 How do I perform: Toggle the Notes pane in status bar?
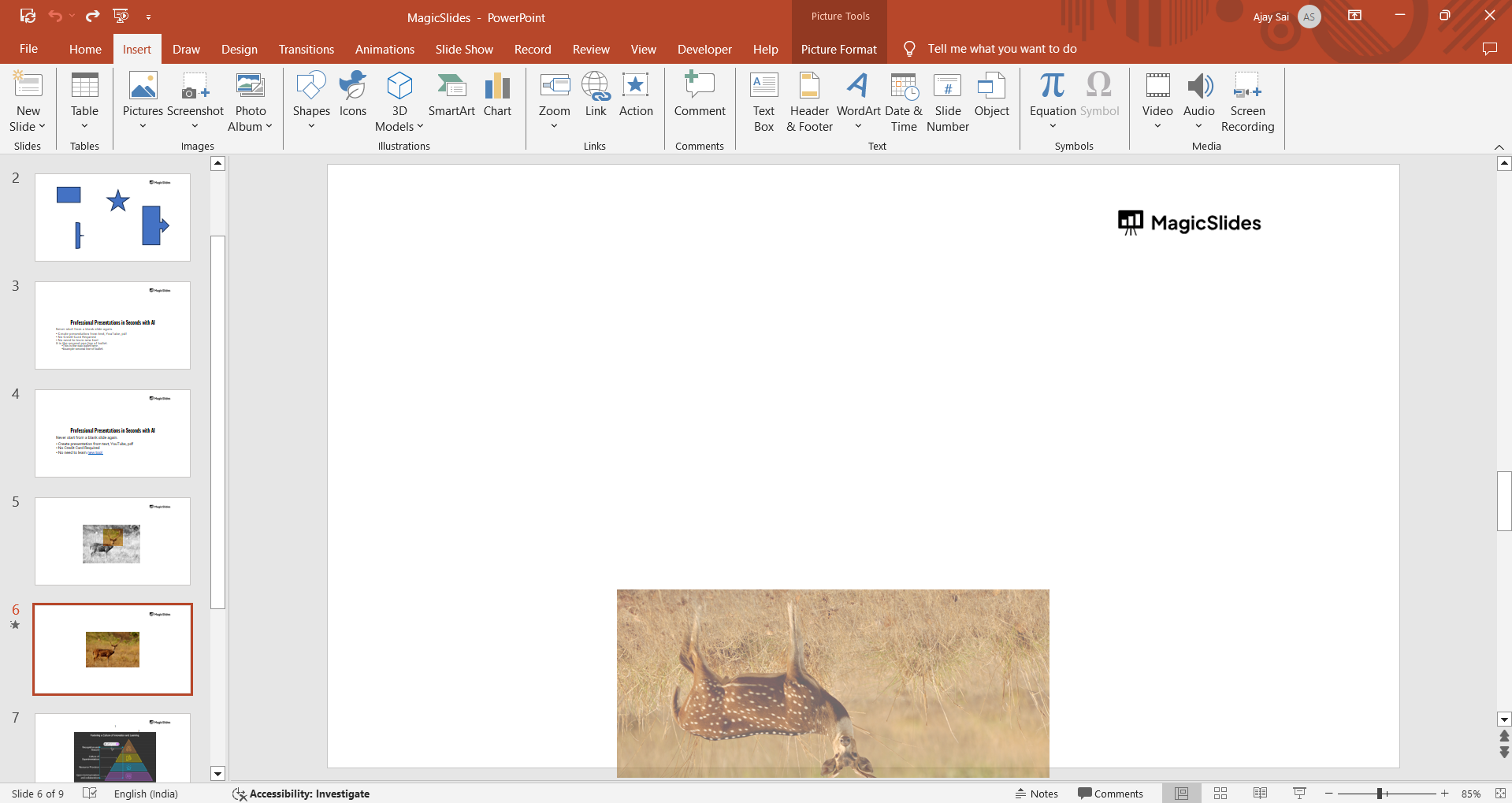(1036, 794)
